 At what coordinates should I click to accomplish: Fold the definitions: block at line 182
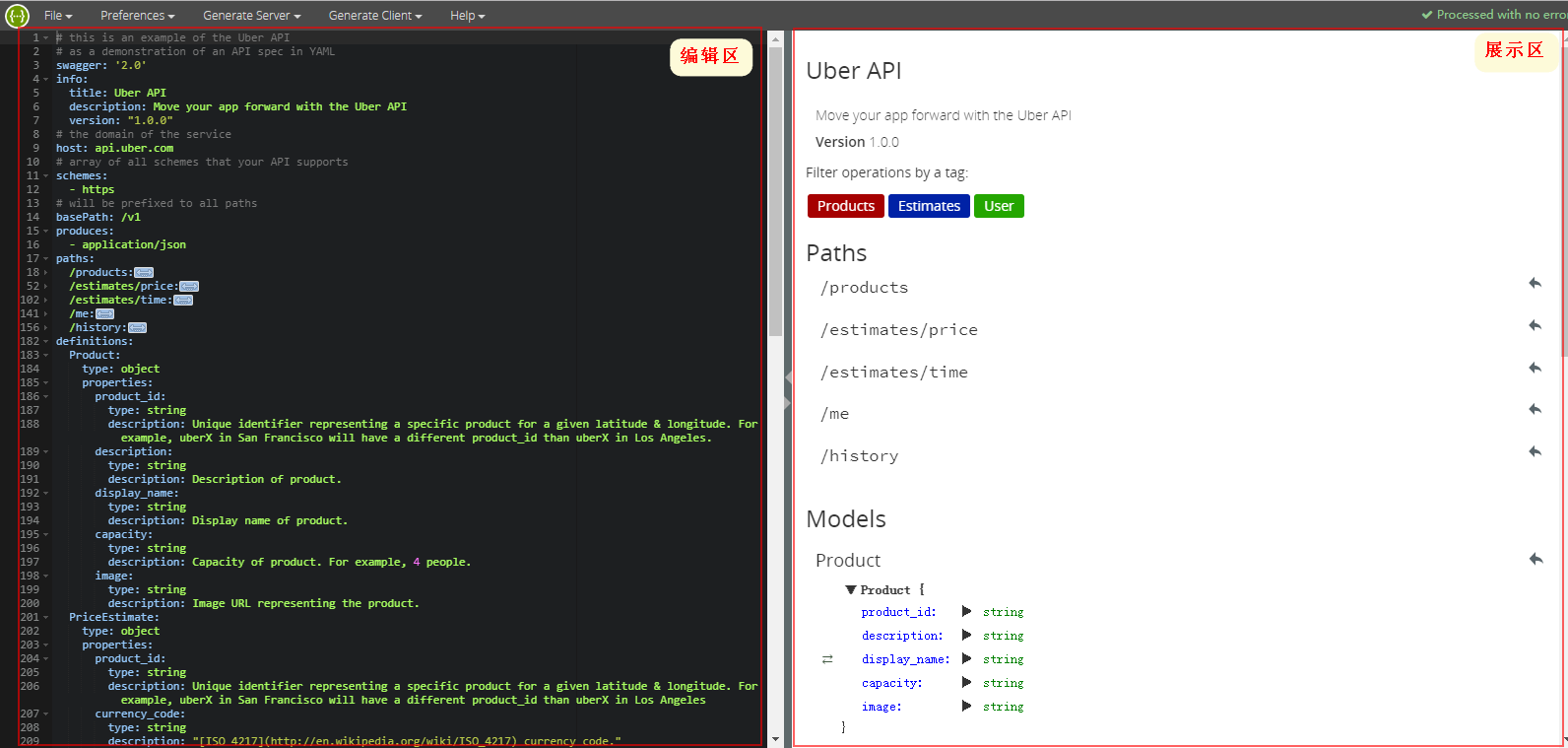pyautogui.click(x=45, y=342)
